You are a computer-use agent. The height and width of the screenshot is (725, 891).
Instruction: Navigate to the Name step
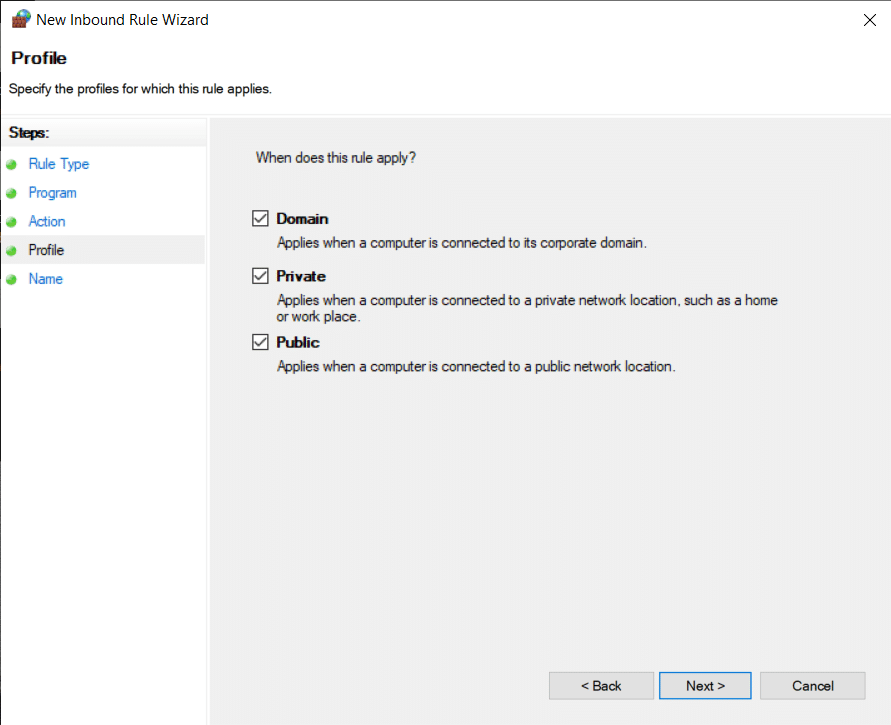pyautogui.click(x=46, y=279)
